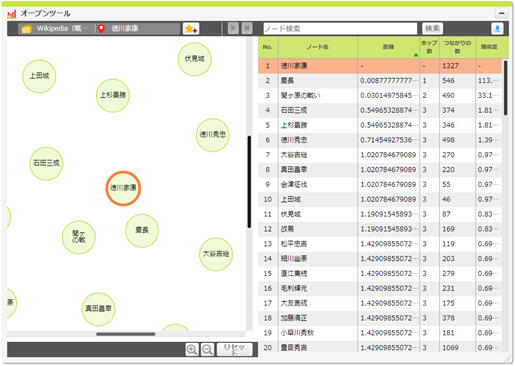Viewport: 515px width, 366px height.
Task: Click the 徳川家康 label in top toolbar
Action: click(125, 29)
